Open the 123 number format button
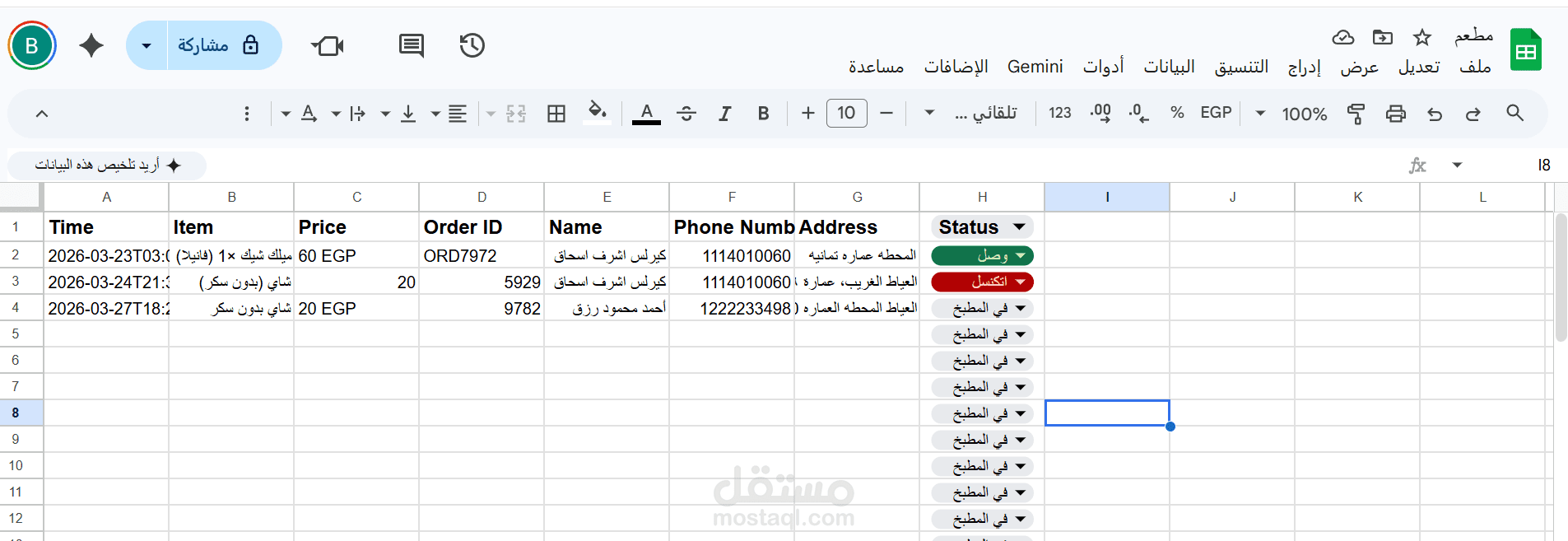 coord(1060,113)
